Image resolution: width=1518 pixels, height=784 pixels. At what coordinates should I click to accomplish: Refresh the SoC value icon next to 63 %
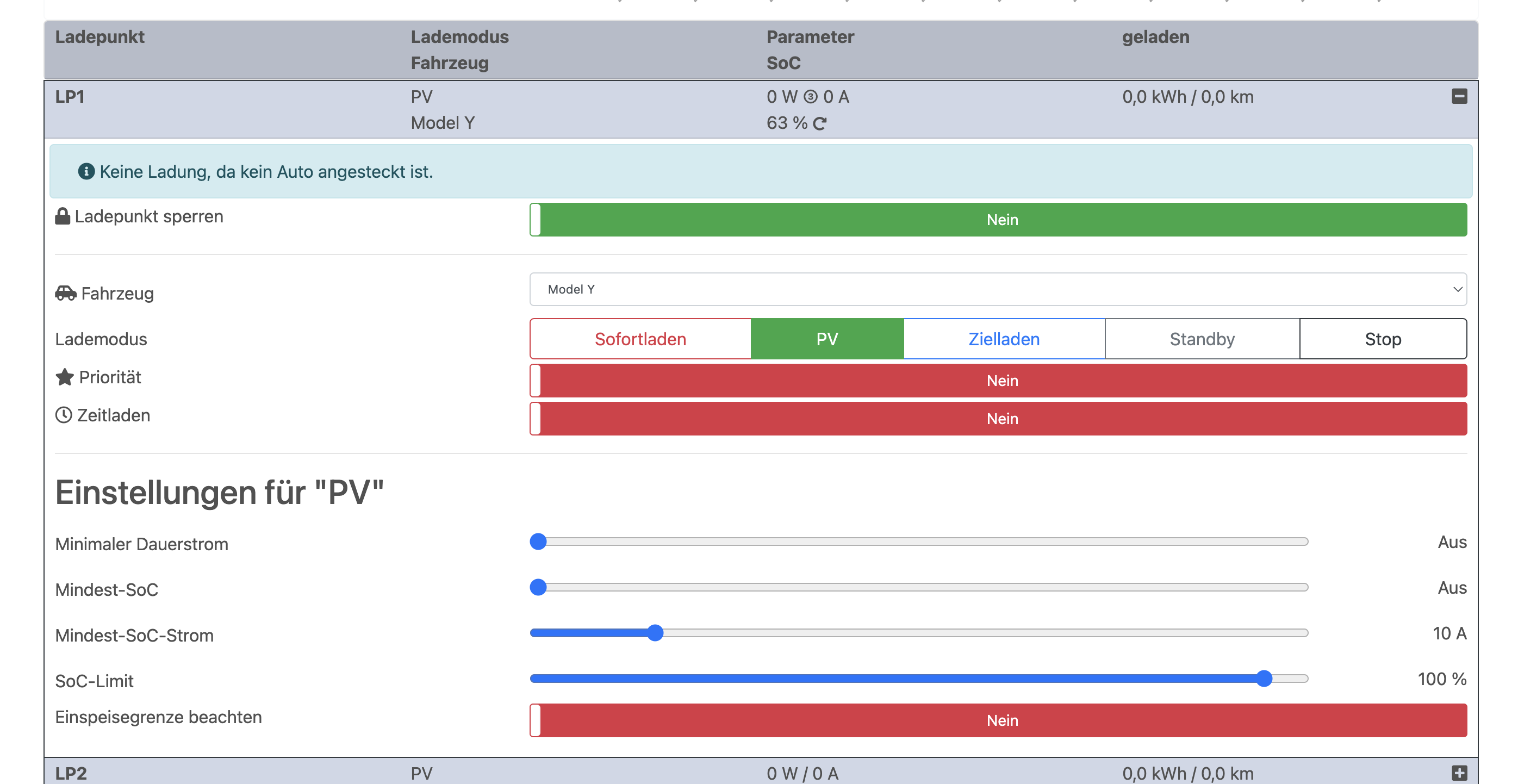coord(820,123)
